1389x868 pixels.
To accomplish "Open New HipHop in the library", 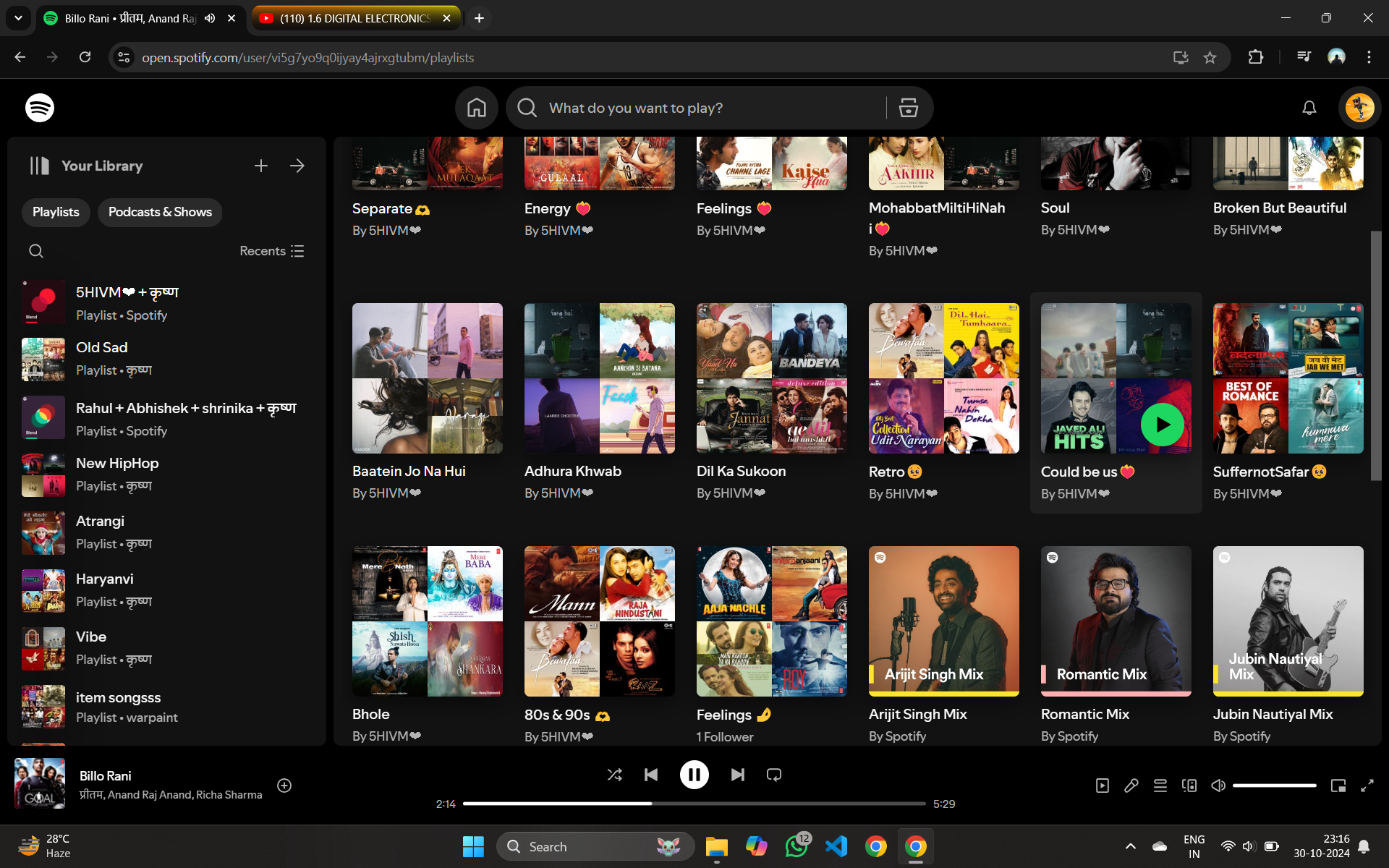I will (166, 475).
